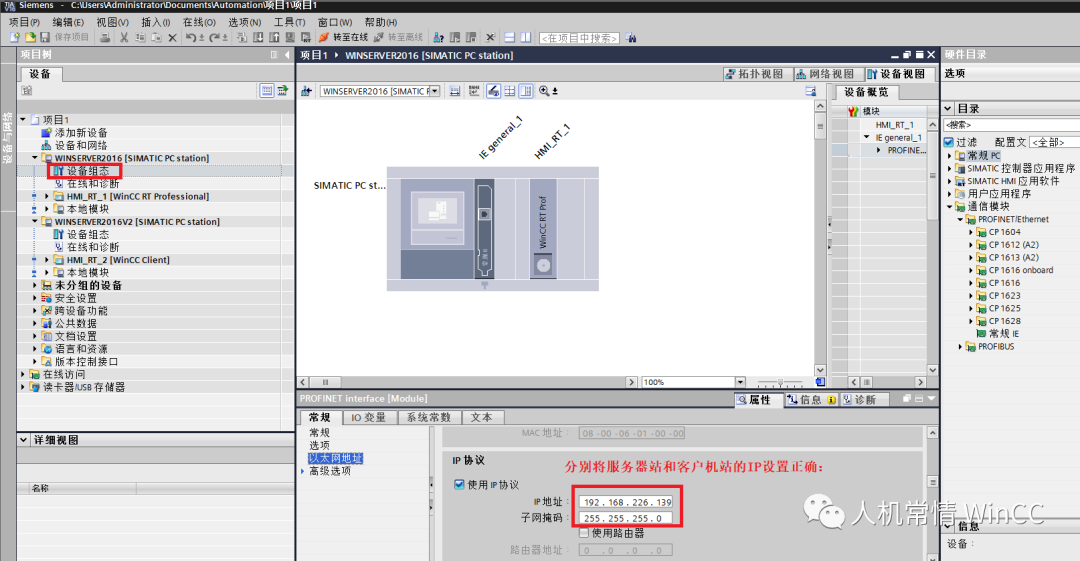1080x561 pixels.
Task: Click the new project icon in toolbar
Action: click(14, 37)
